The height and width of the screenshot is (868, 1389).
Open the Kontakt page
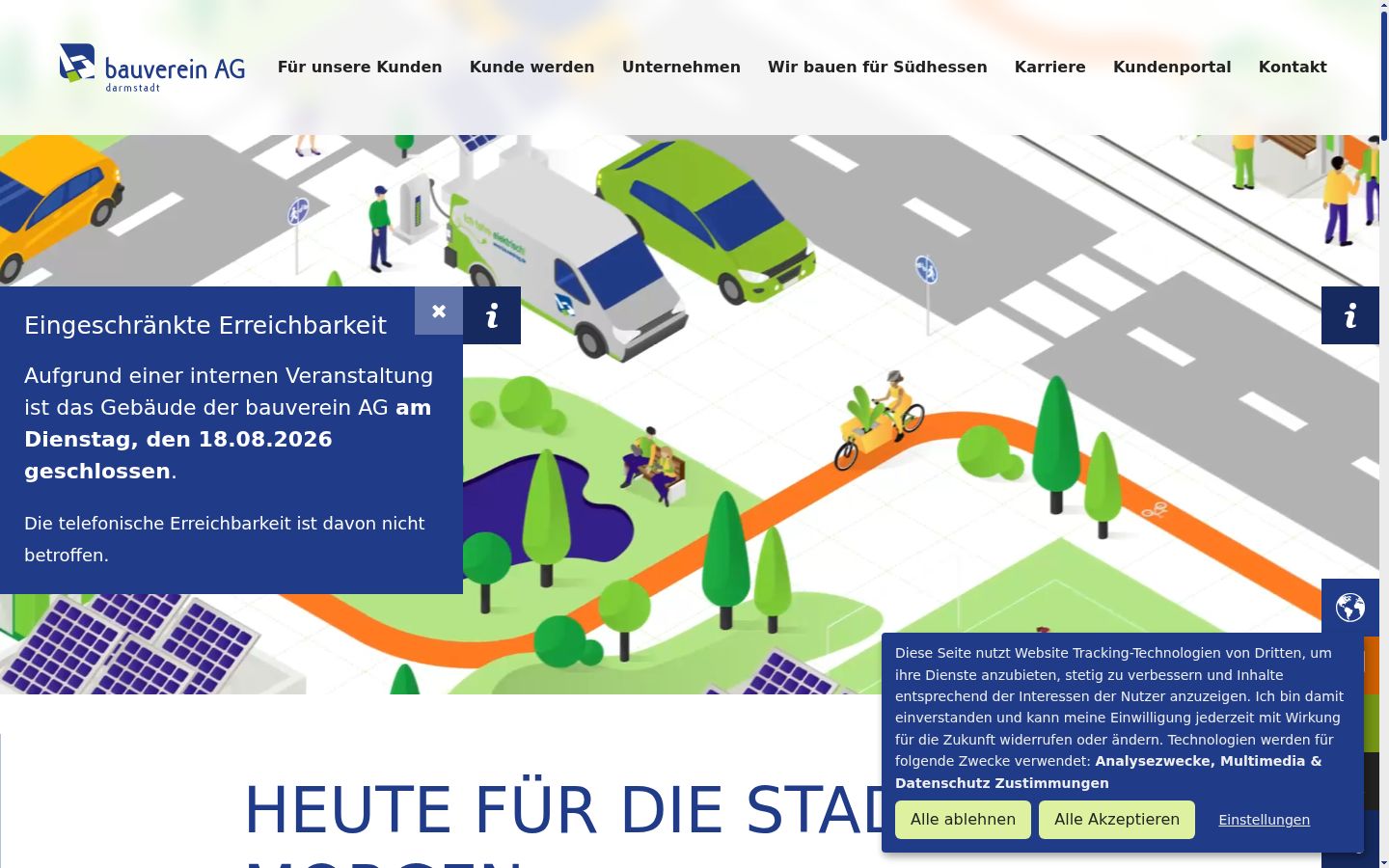1293,67
